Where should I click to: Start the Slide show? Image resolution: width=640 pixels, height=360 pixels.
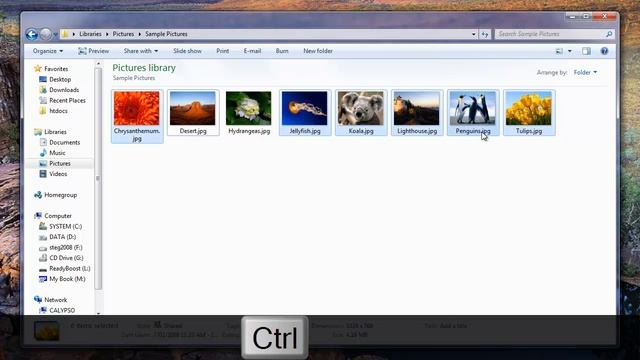point(187,51)
